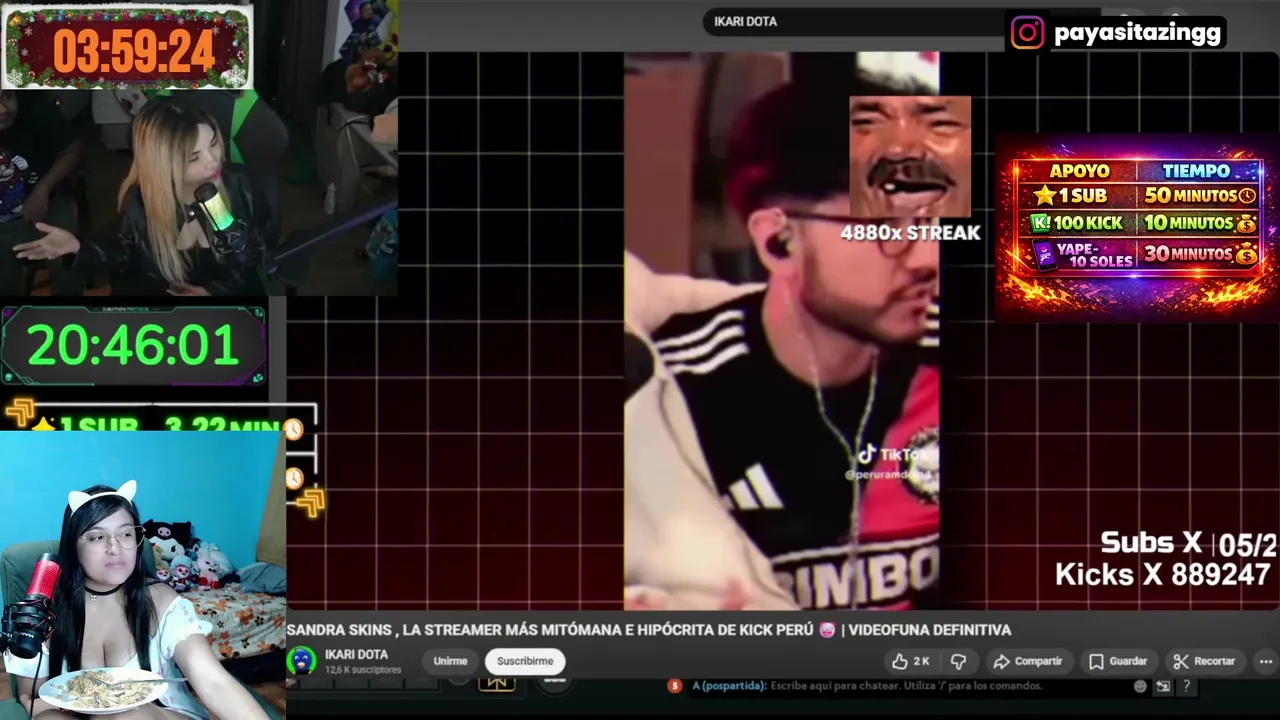1280x720 pixels.
Task: Click the 4880x STREAK label
Action: click(x=910, y=233)
